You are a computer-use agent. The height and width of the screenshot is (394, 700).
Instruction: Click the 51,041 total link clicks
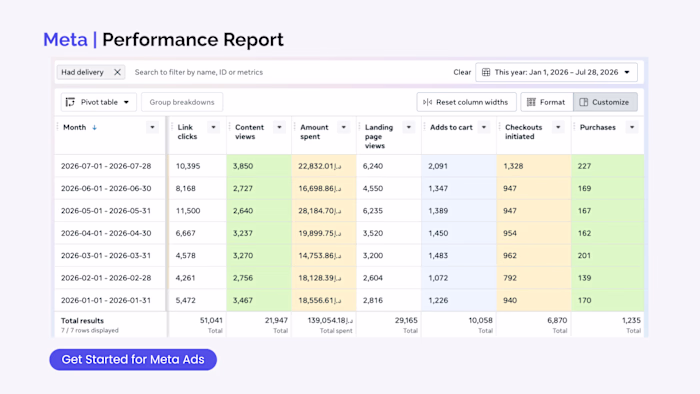[x=211, y=320]
